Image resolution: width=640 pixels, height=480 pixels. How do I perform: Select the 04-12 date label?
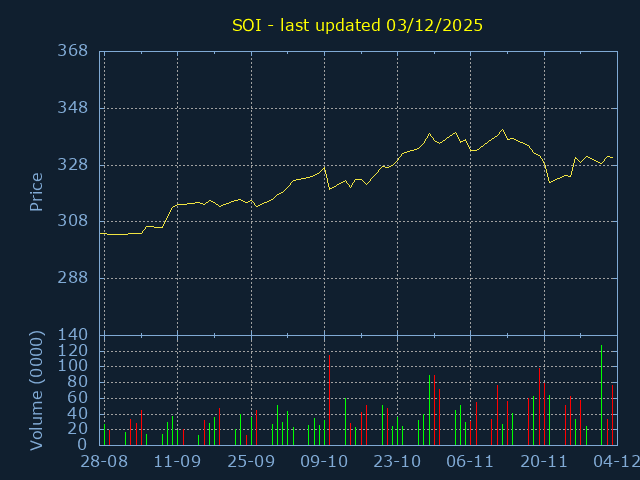pyautogui.click(x=615, y=462)
